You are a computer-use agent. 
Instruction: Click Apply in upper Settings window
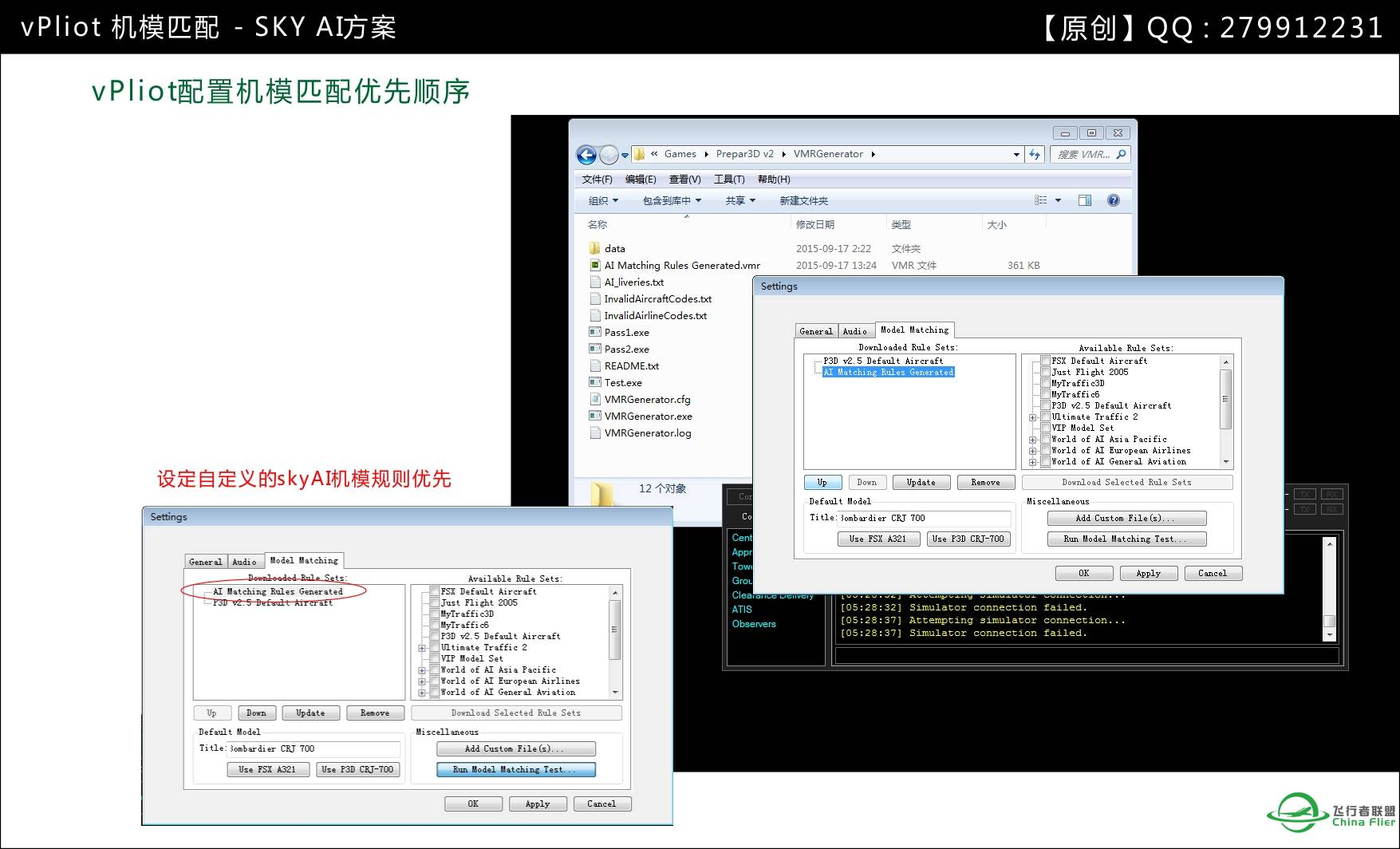[1149, 574]
